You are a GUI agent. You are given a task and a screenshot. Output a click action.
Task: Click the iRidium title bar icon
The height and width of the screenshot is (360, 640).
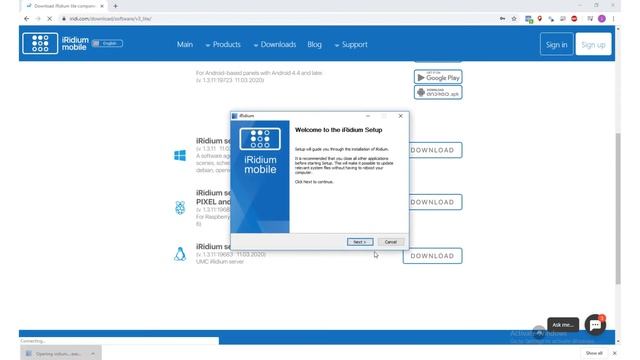point(235,116)
